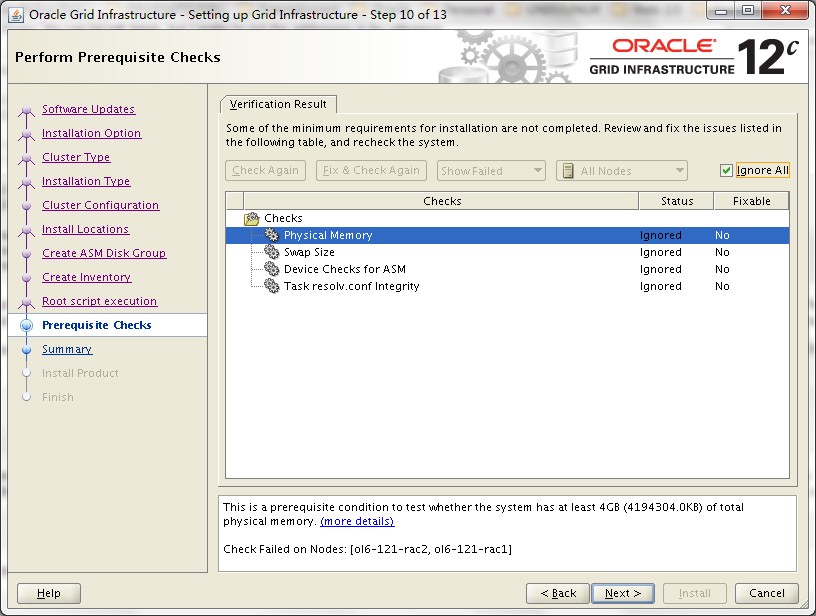Click Ignored status of Swap Size
Screen dimensions: 816x616
(661, 252)
